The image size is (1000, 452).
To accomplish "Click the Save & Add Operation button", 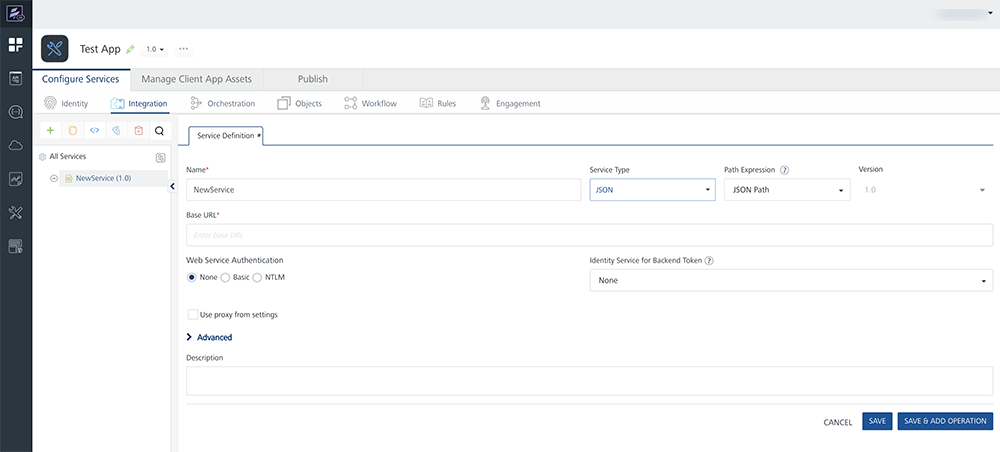I will (x=945, y=422).
